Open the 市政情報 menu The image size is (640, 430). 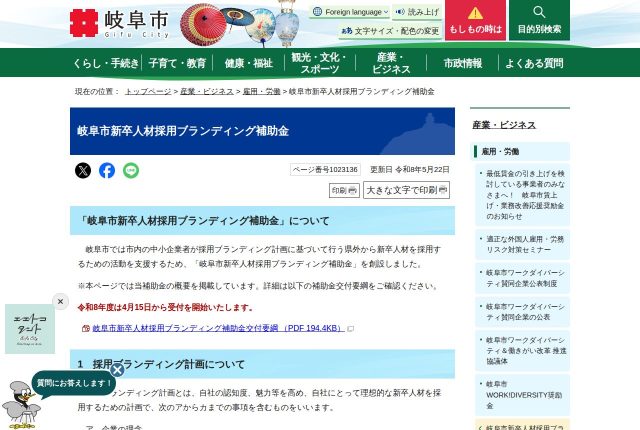pyautogui.click(x=462, y=63)
